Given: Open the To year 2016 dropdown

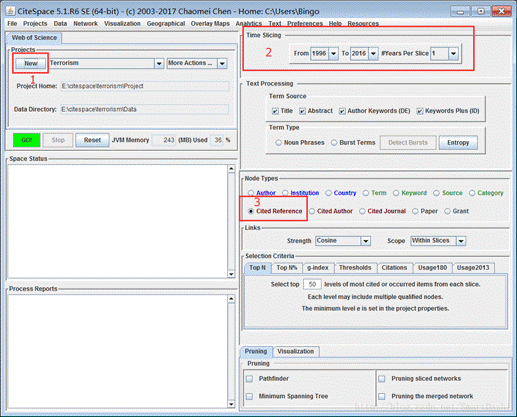Looking at the screenshot, I should pyautogui.click(x=373, y=53).
